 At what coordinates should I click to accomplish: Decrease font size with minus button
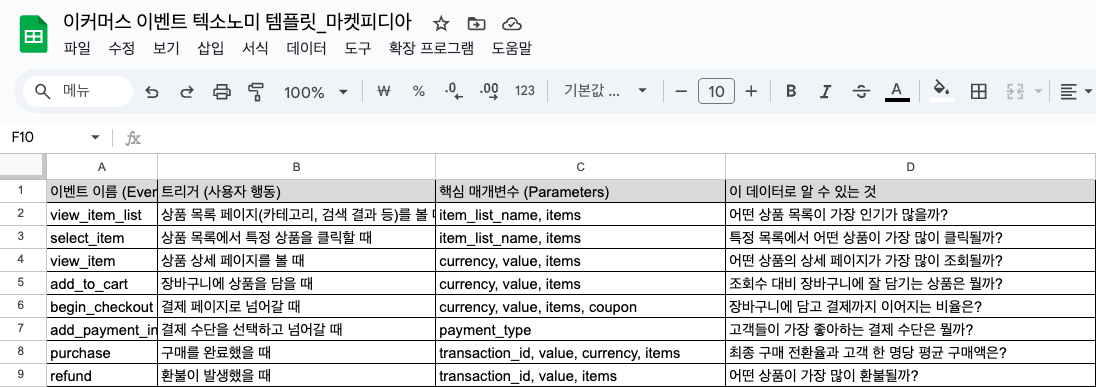[x=682, y=91]
